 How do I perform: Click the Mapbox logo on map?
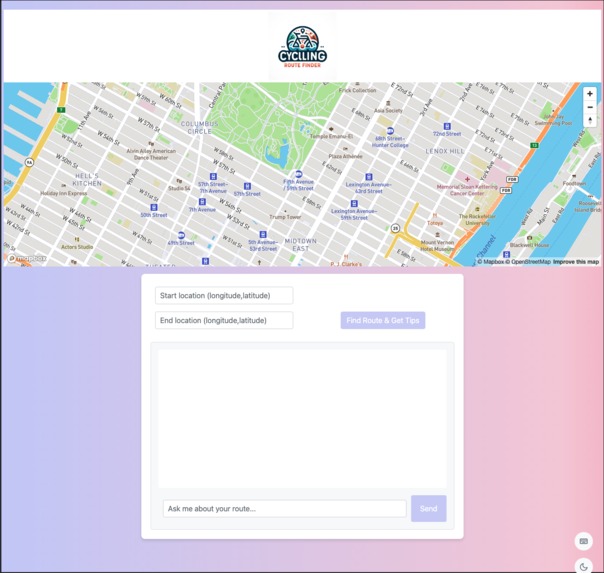pos(27,258)
